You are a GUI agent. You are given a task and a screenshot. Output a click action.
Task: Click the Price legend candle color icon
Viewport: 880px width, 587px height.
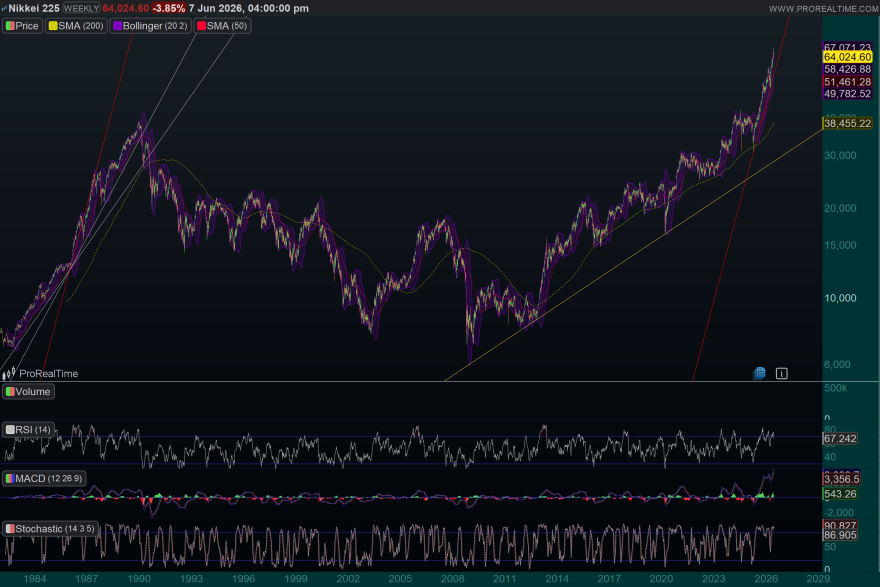click(10, 26)
